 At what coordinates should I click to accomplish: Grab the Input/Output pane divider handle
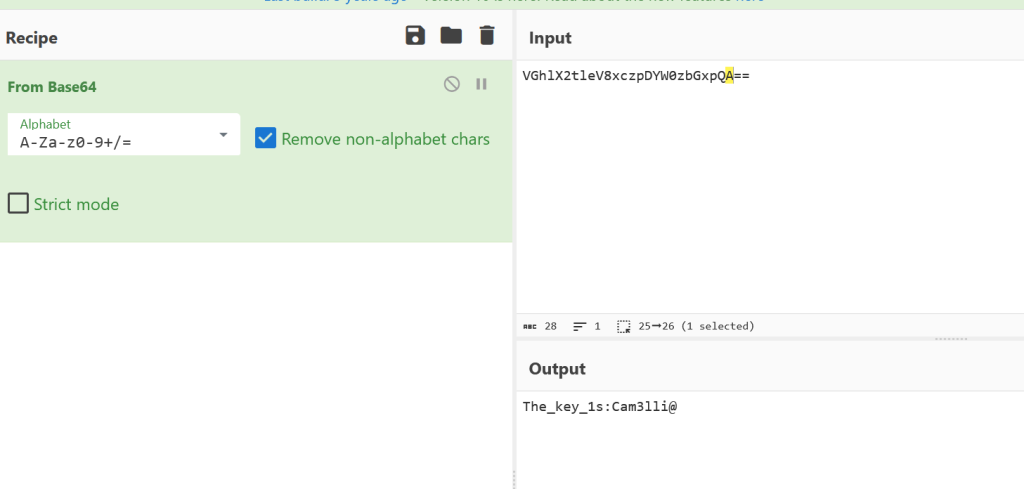click(x=950, y=339)
